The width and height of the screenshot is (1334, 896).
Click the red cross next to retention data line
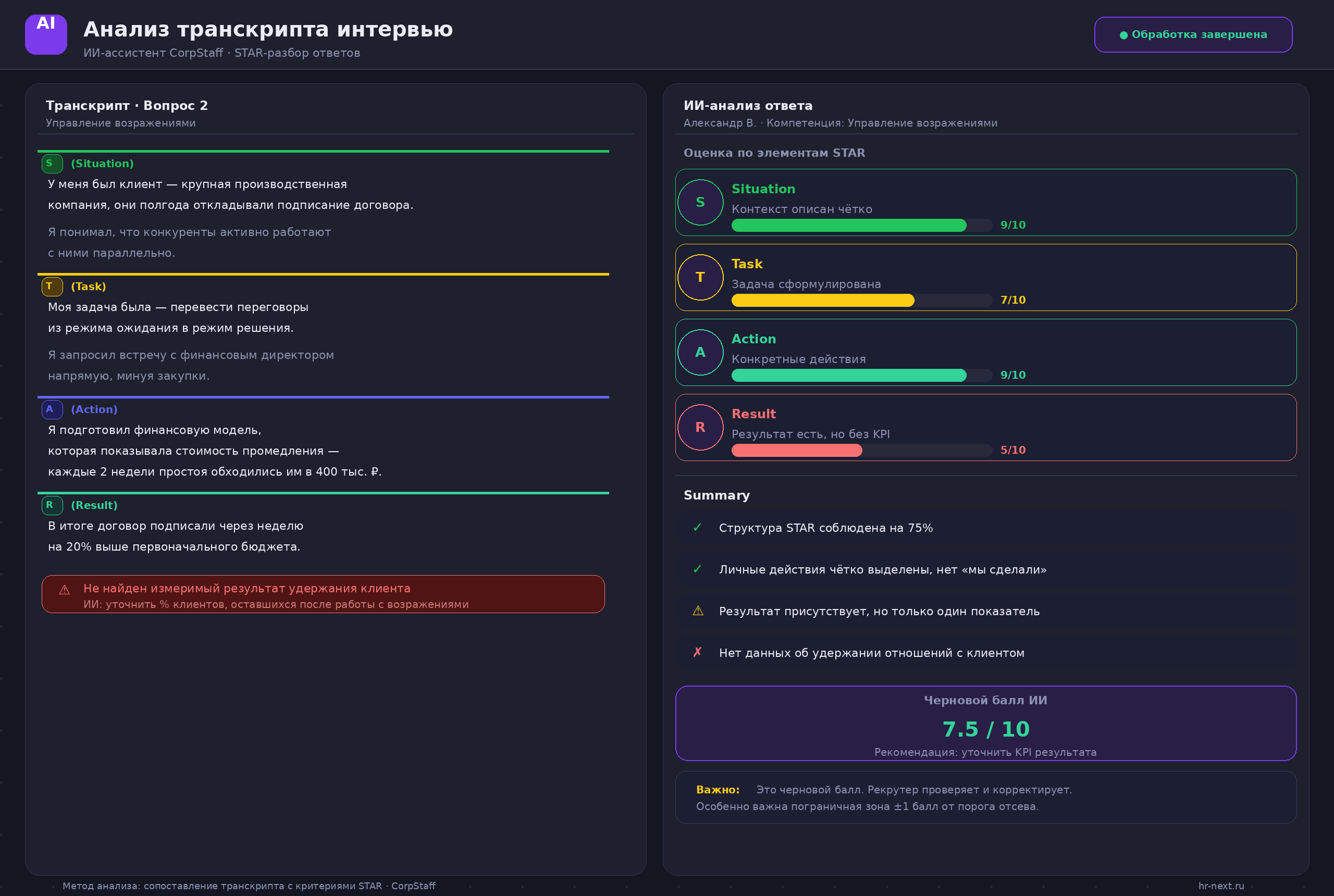pyautogui.click(x=697, y=653)
